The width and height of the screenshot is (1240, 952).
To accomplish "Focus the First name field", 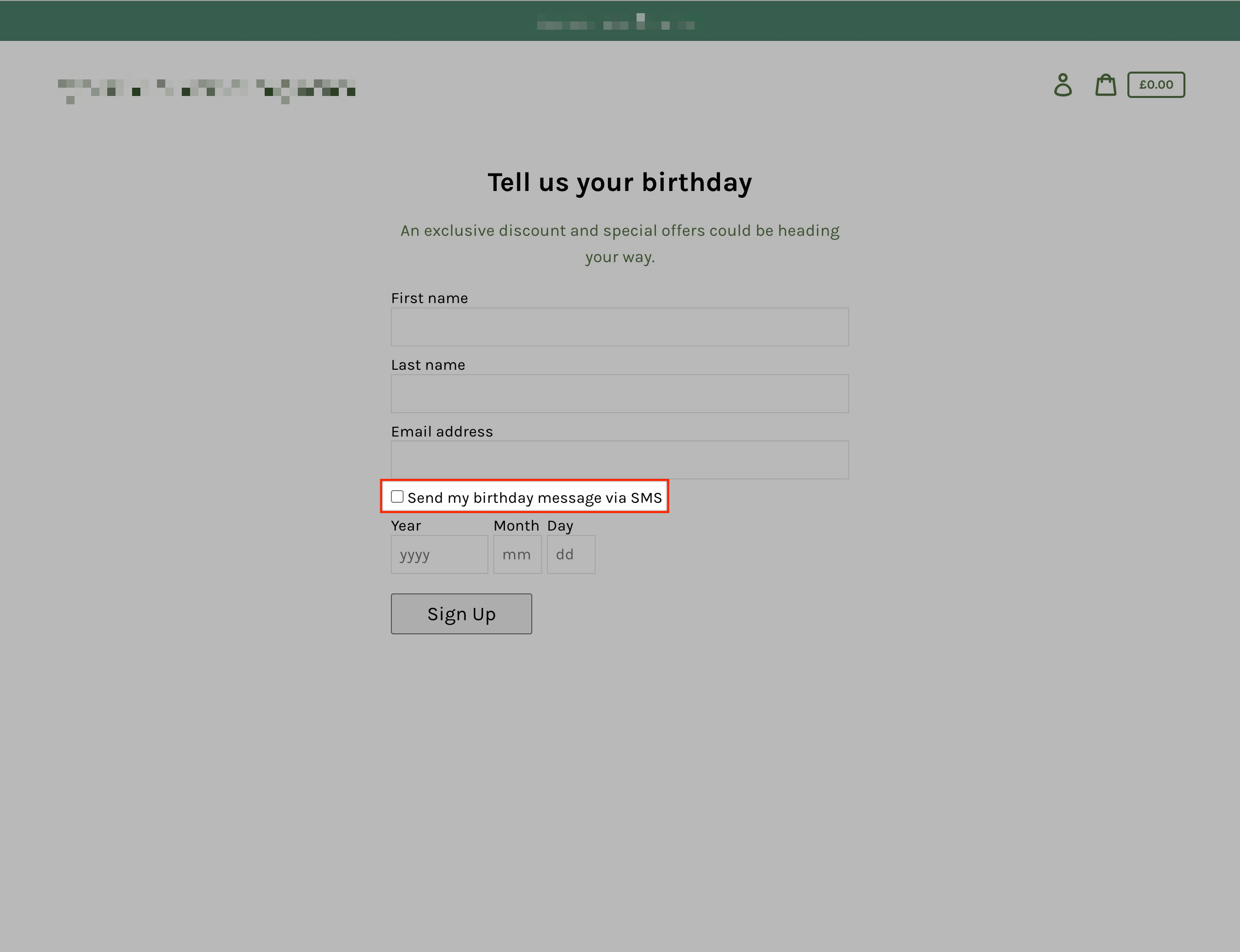I will point(619,327).
